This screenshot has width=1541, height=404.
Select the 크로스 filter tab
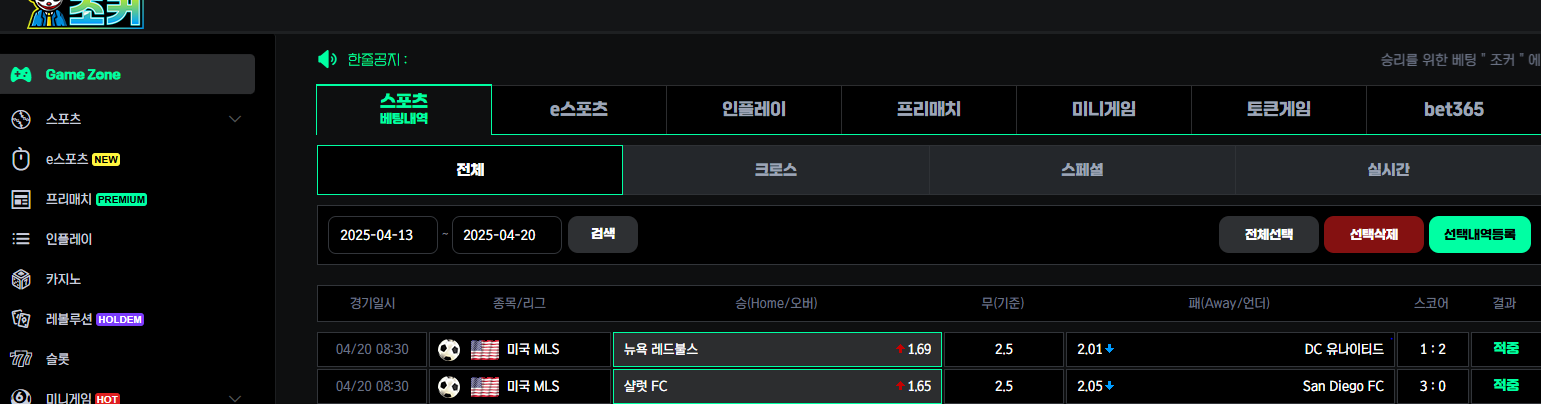click(776, 170)
